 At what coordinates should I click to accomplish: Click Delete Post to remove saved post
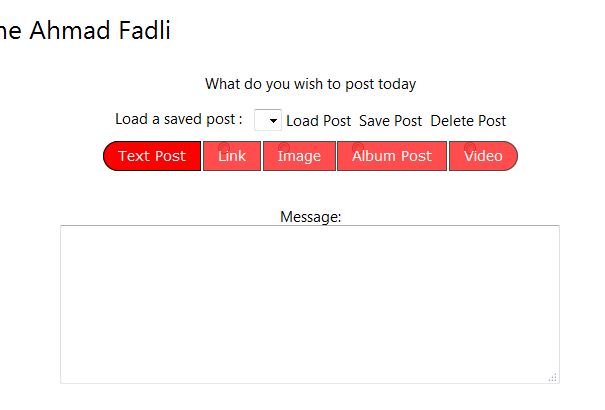pos(468,121)
